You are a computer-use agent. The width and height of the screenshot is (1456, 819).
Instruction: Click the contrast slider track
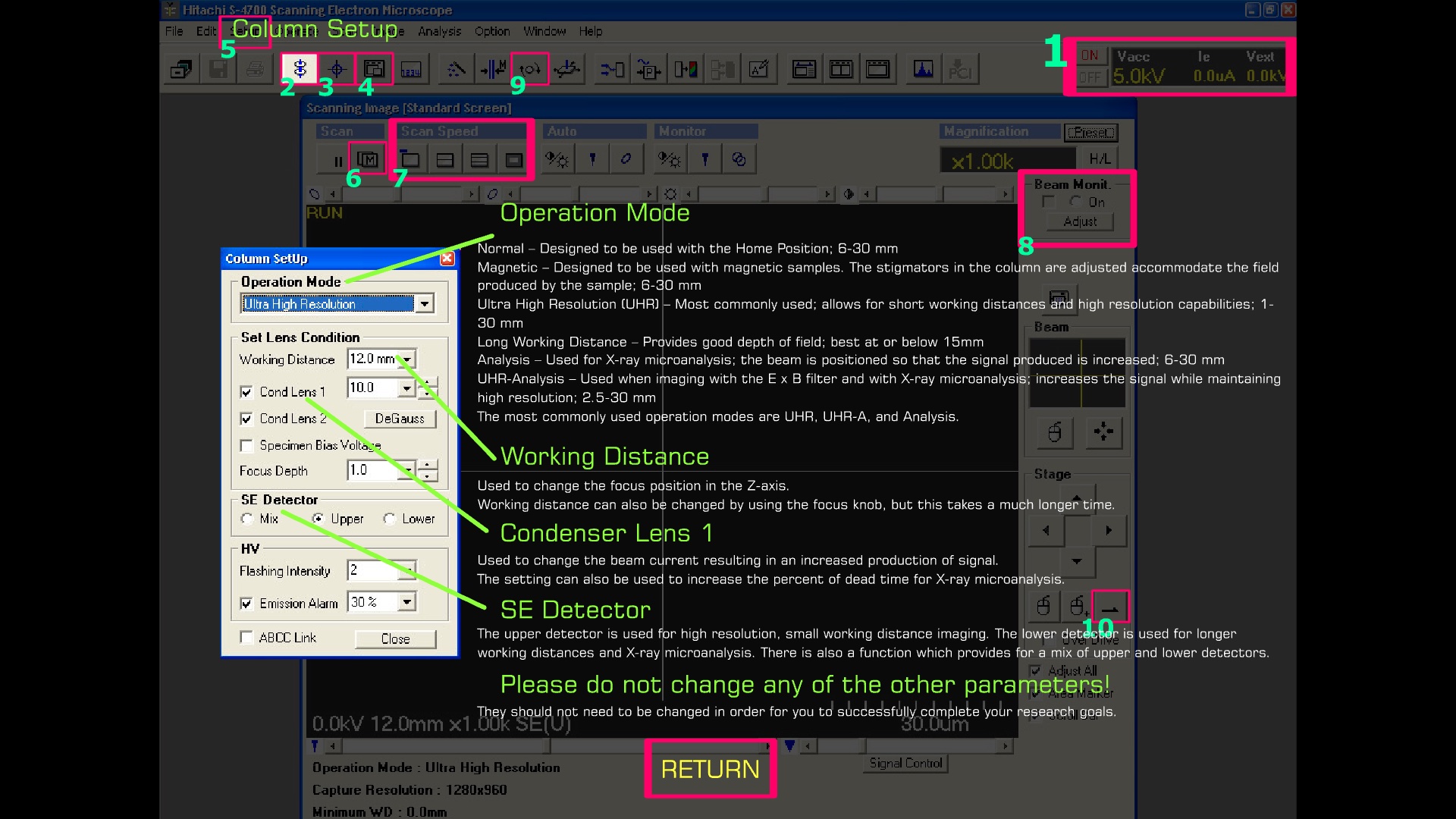pos(935,194)
